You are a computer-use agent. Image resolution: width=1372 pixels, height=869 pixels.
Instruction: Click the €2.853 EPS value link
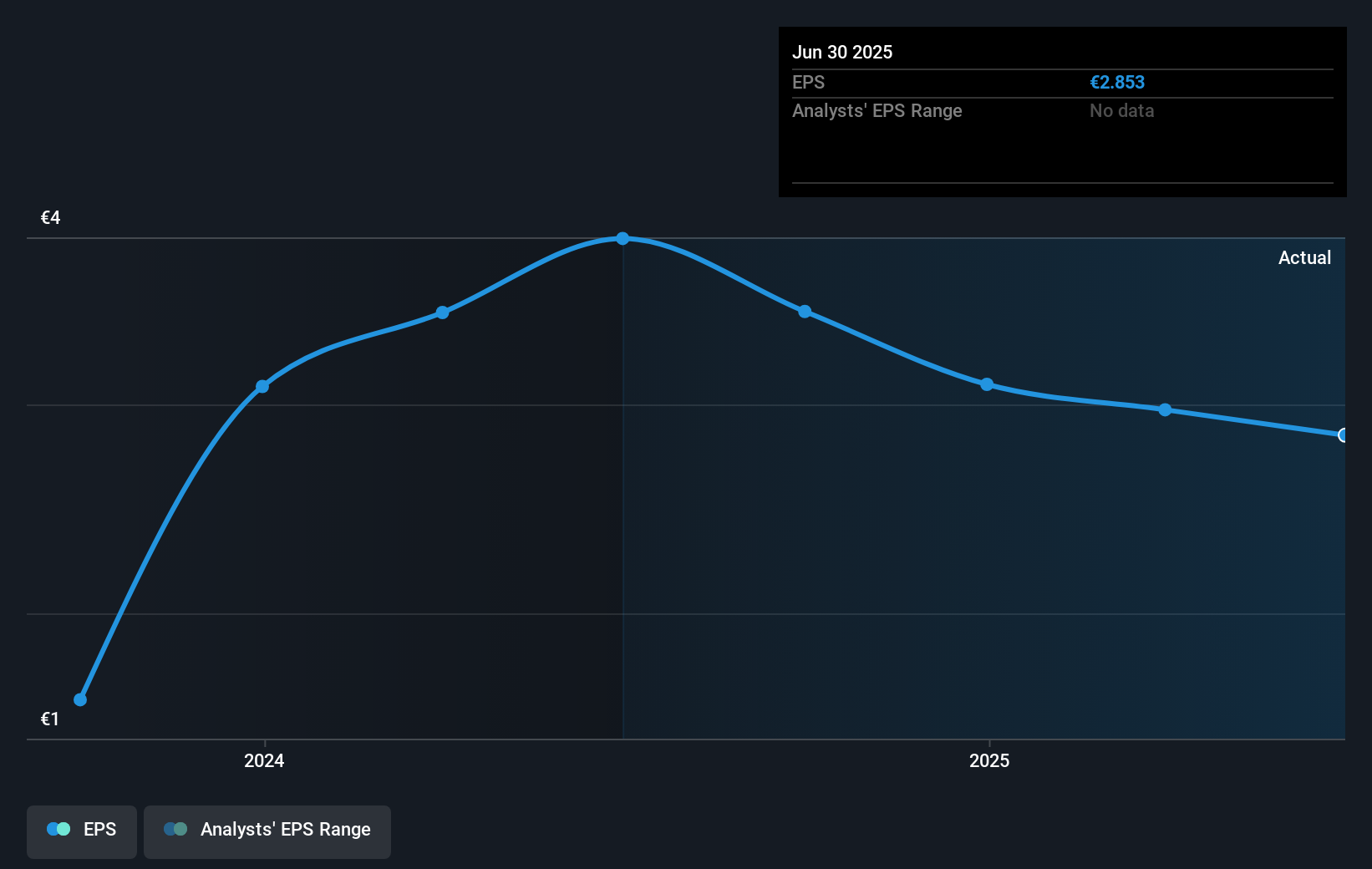coord(1117,82)
